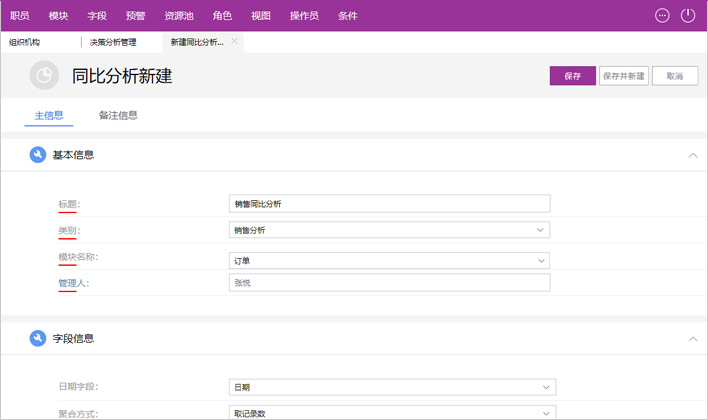Click the more options ellipsis icon
Image resolution: width=708 pixels, height=420 pixels.
tap(662, 15)
